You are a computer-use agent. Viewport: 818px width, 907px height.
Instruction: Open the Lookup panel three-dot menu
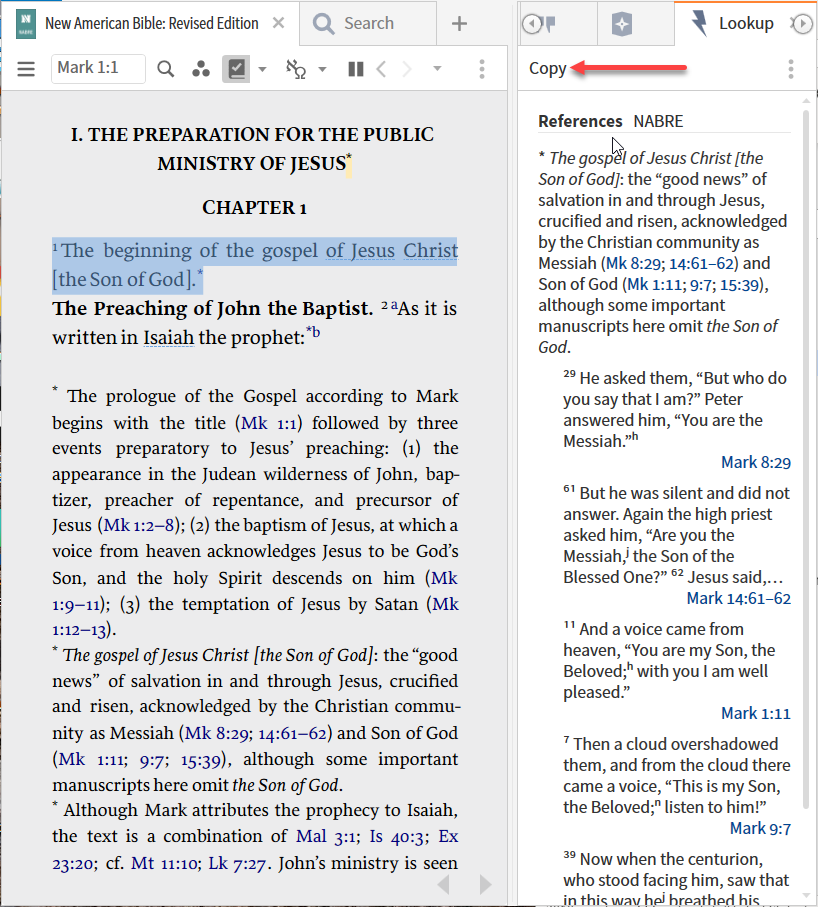coord(791,69)
